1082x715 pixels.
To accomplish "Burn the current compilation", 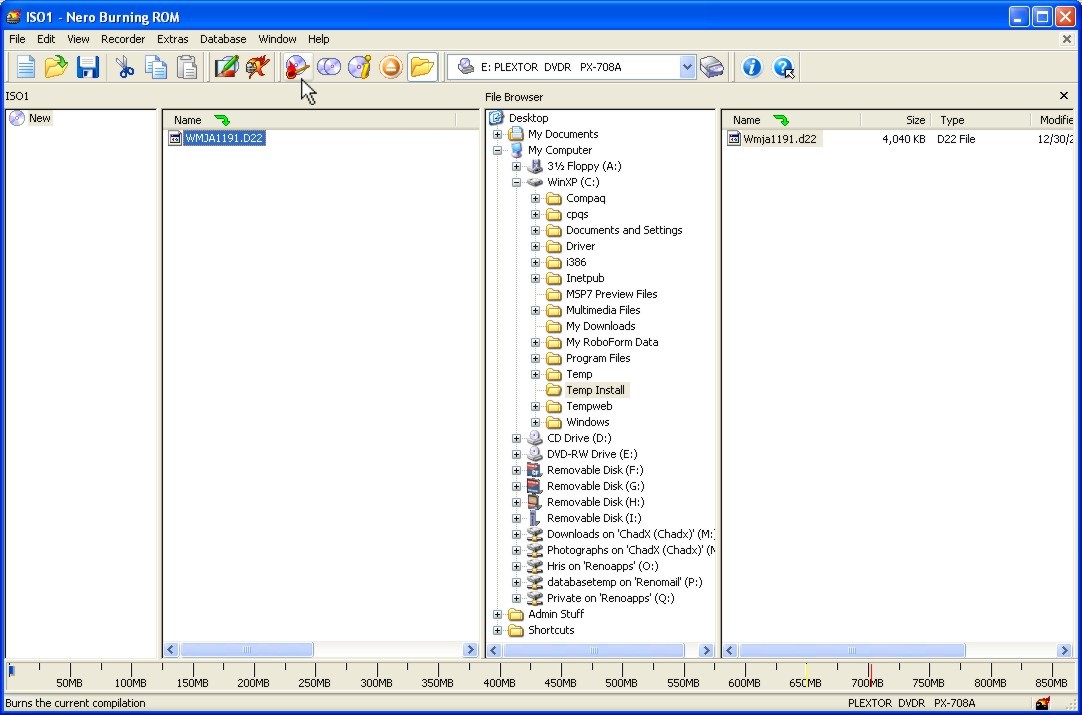I will click(x=297, y=67).
